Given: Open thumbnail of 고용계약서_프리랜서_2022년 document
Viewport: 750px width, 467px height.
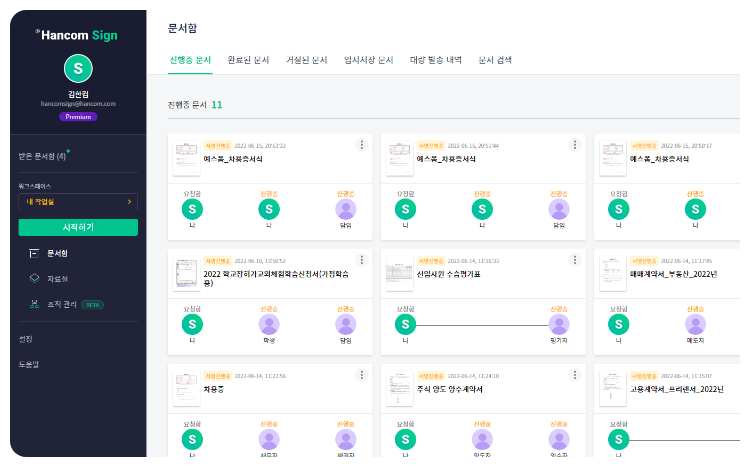Looking at the screenshot, I should [613, 389].
